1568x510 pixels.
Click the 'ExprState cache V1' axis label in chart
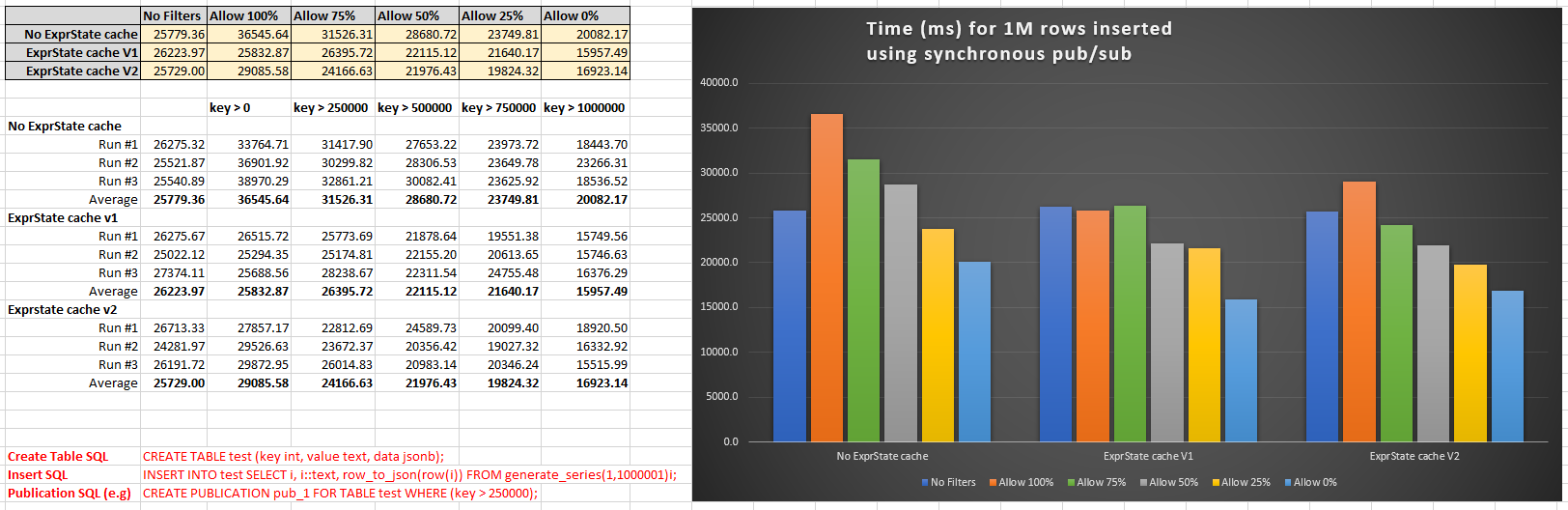1148,456
